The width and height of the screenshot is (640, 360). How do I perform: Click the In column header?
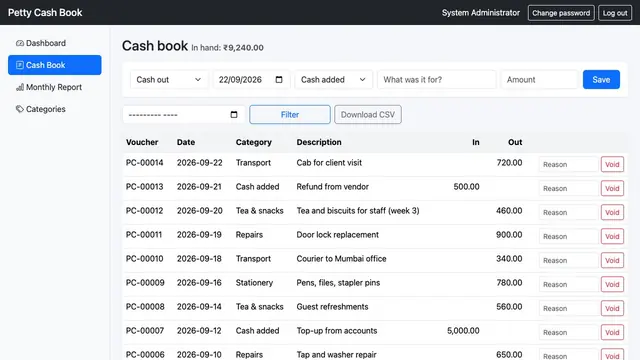pos(476,142)
